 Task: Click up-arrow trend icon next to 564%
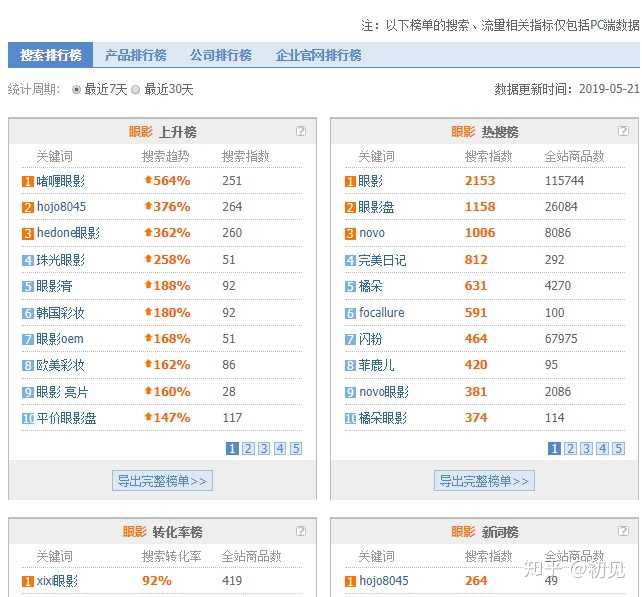tap(148, 180)
